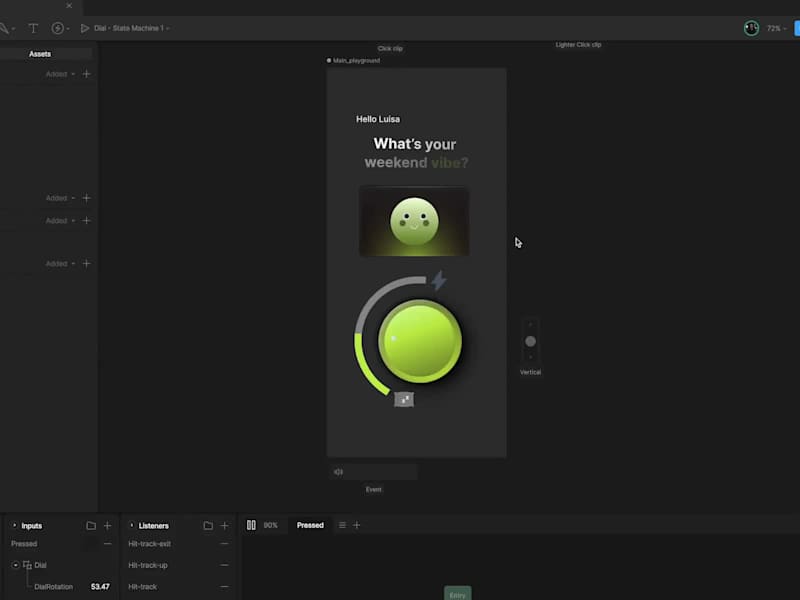Click the speaker Event icon below the artboard
The width and height of the screenshot is (800, 600).
point(338,472)
